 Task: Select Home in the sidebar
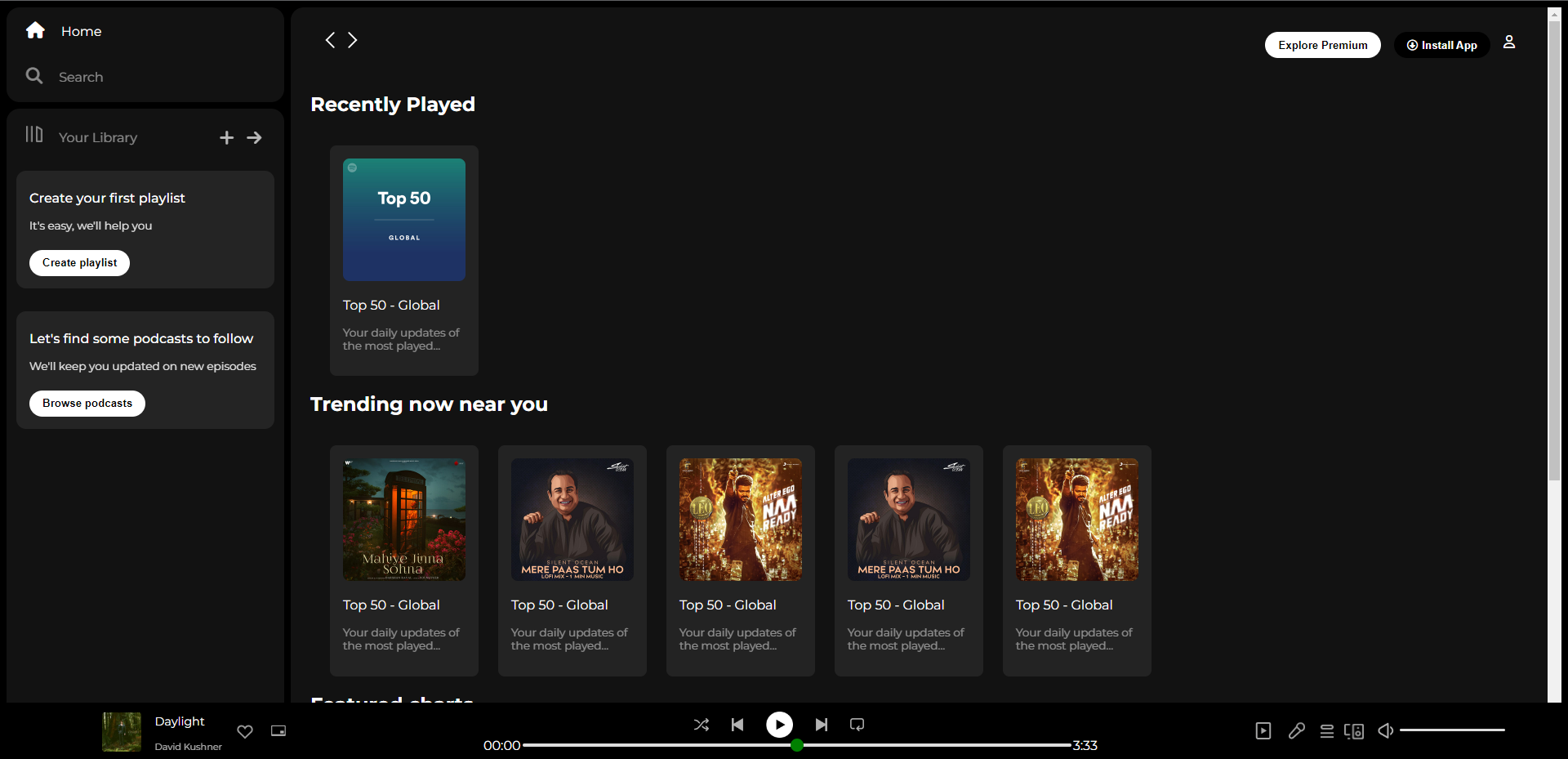tap(82, 31)
